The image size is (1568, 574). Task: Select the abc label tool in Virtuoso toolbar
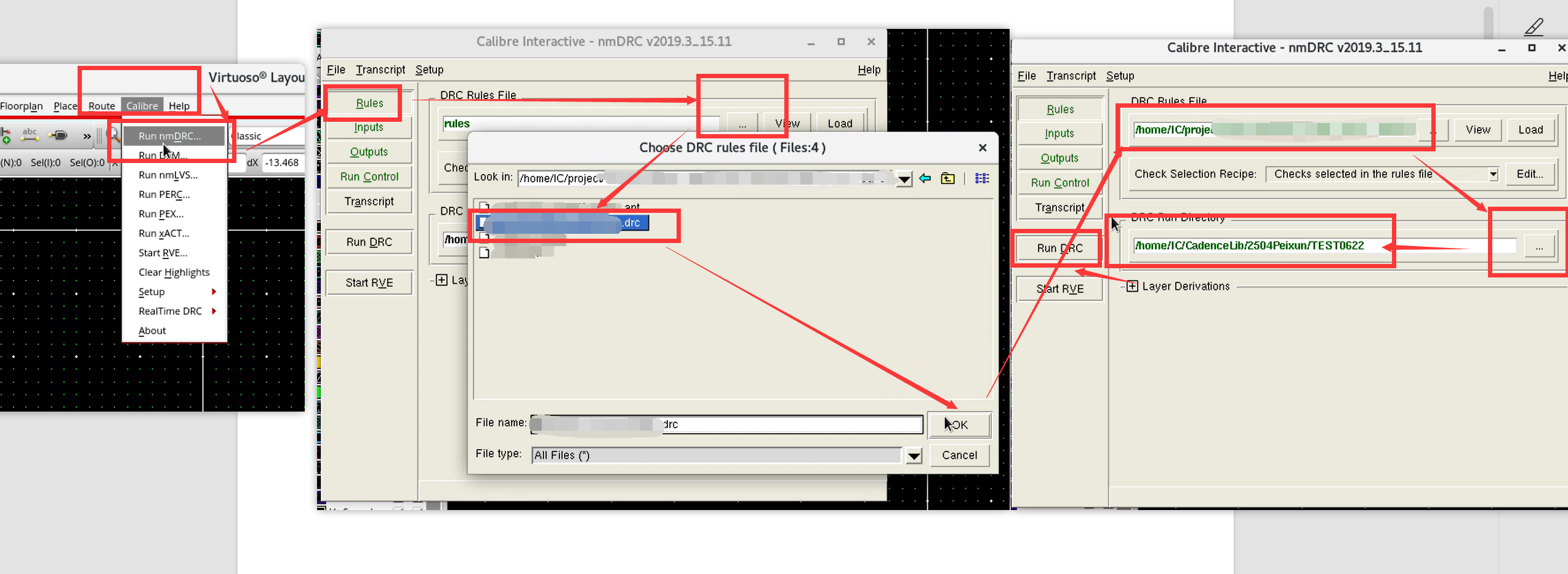(30, 135)
